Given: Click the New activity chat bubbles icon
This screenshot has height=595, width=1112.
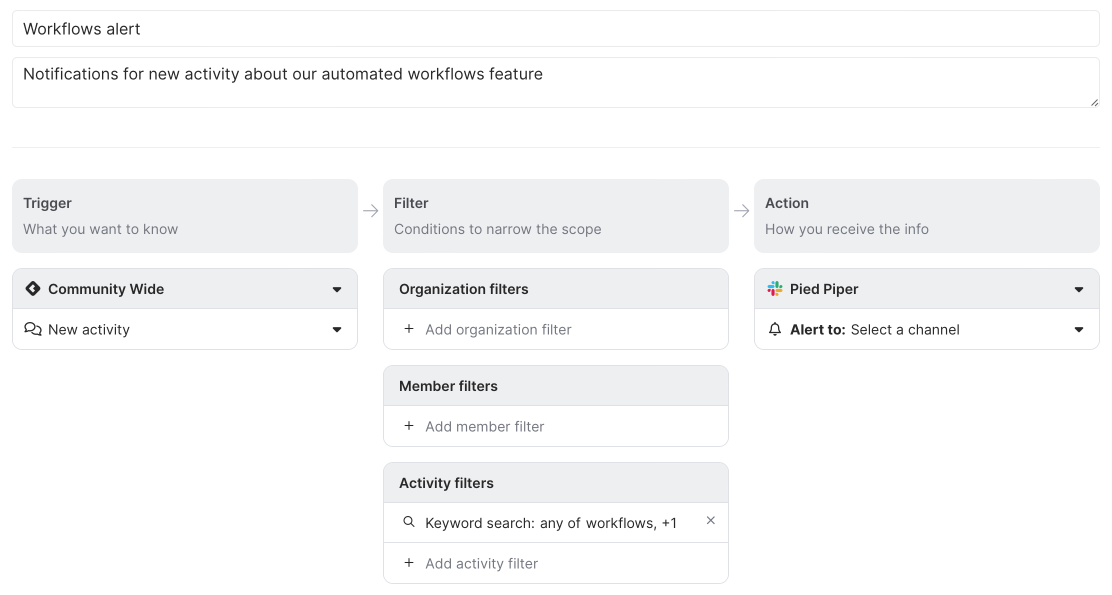Looking at the screenshot, I should (33, 330).
